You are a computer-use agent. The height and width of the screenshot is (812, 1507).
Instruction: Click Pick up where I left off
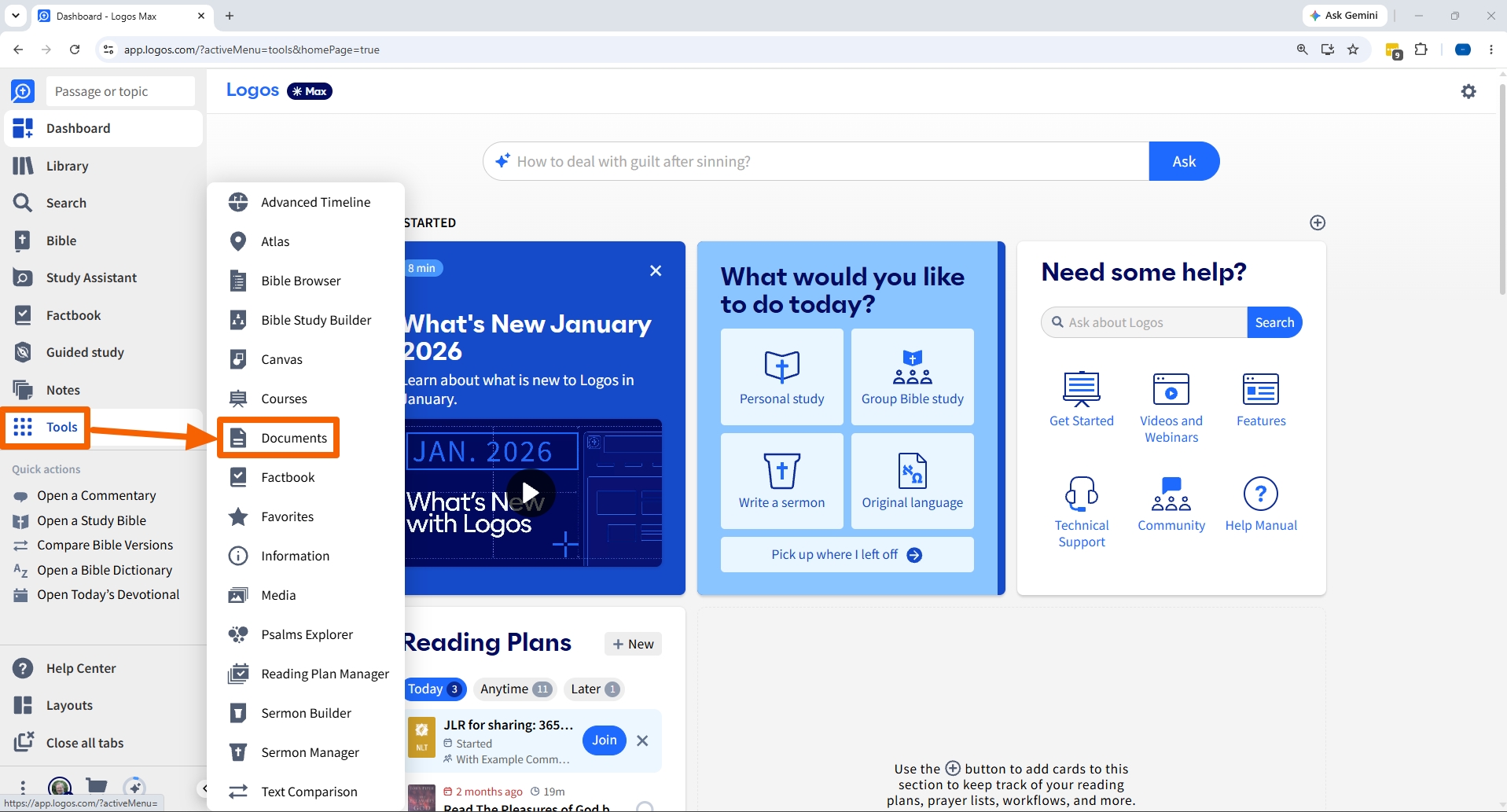(x=847, y=555)
